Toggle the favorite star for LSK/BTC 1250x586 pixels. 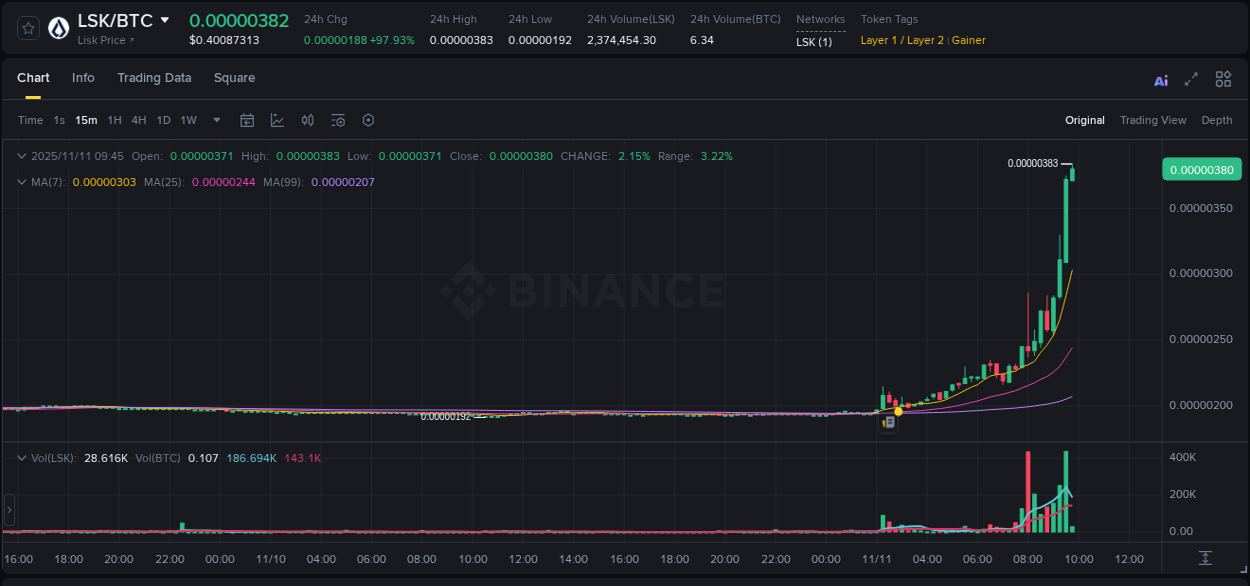click(27, 27)
